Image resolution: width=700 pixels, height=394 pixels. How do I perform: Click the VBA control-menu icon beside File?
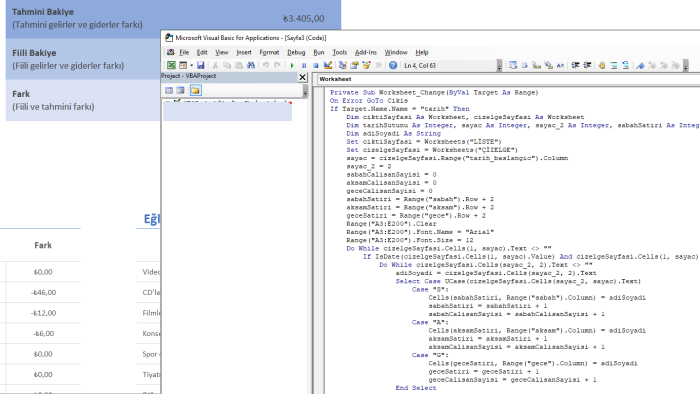(x=171, y=52)
